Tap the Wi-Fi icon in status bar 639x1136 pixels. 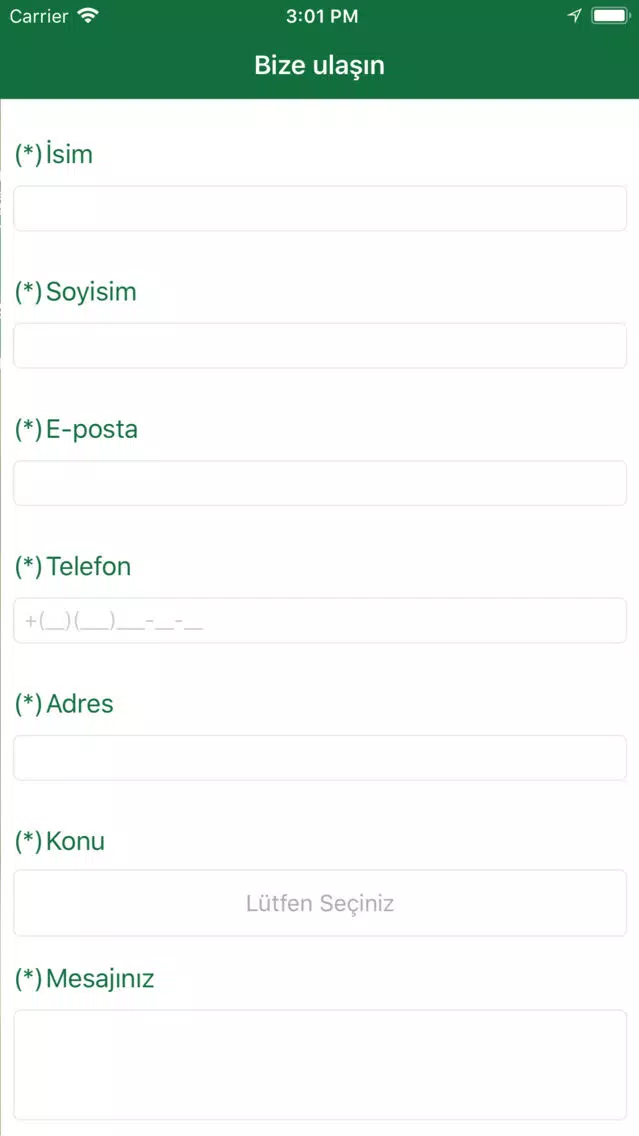[x=88, y=16]
